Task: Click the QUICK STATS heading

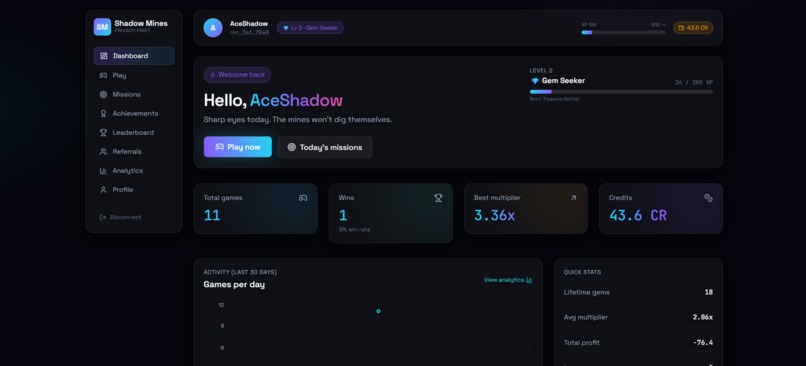Action: point(582,272)
